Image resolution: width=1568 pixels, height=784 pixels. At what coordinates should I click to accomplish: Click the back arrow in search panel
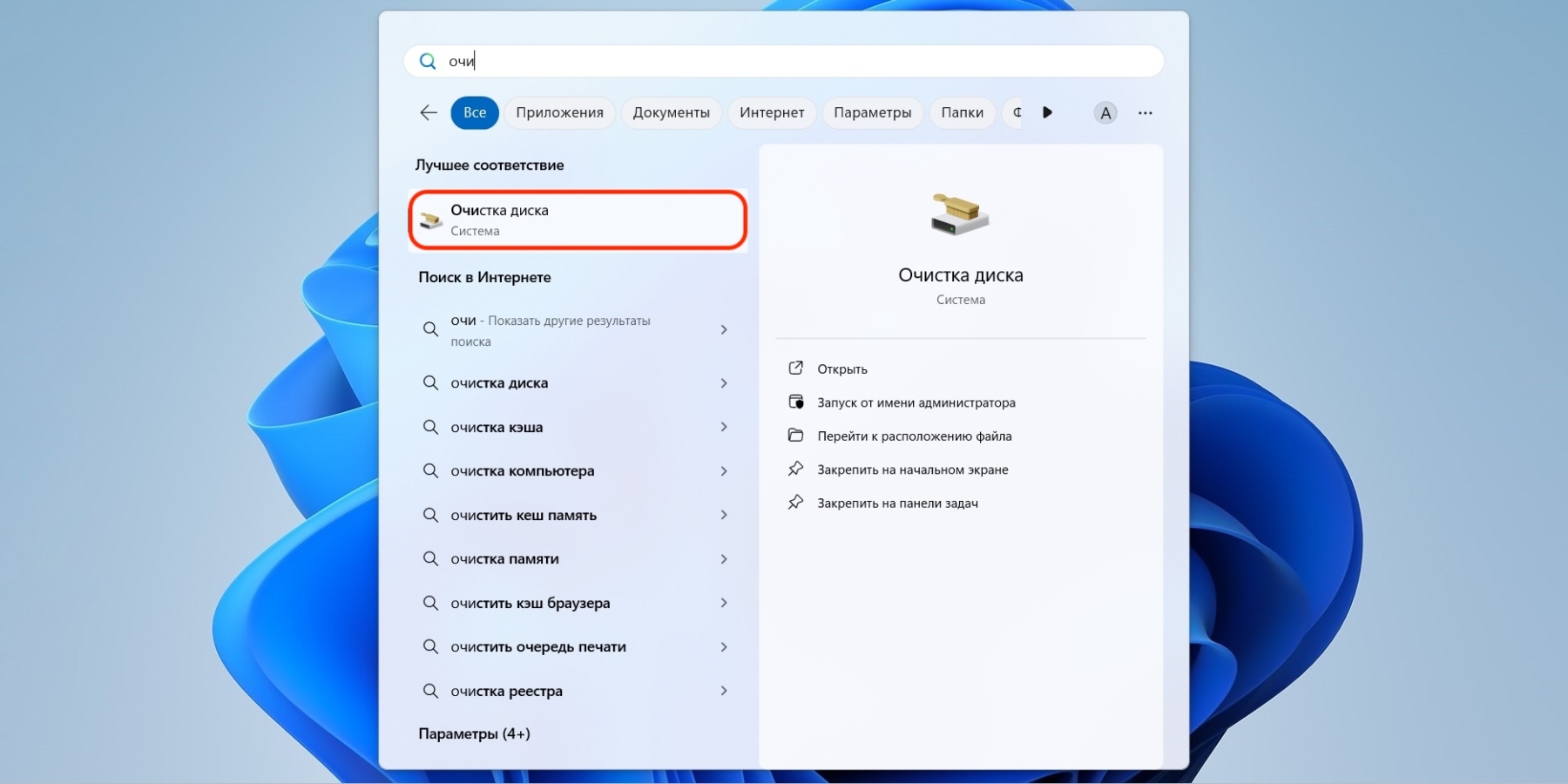click(428, 112)
